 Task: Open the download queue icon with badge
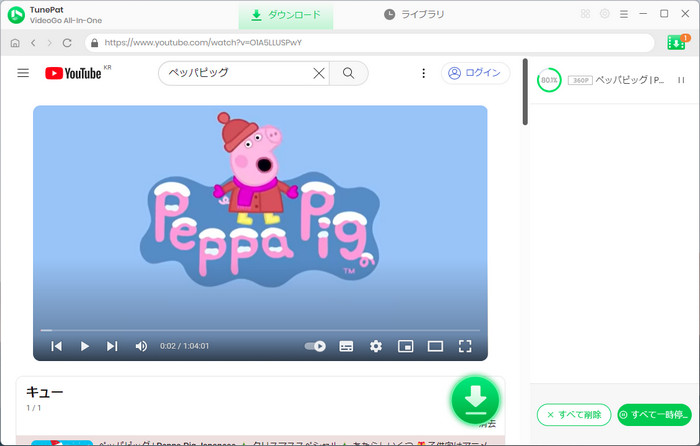[x=677, y=42]
